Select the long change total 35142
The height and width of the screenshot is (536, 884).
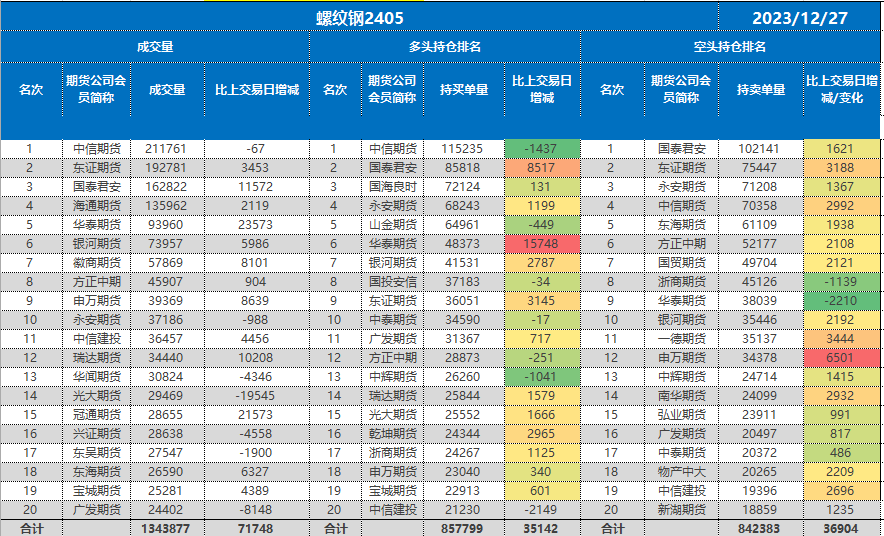coord(542,529)
